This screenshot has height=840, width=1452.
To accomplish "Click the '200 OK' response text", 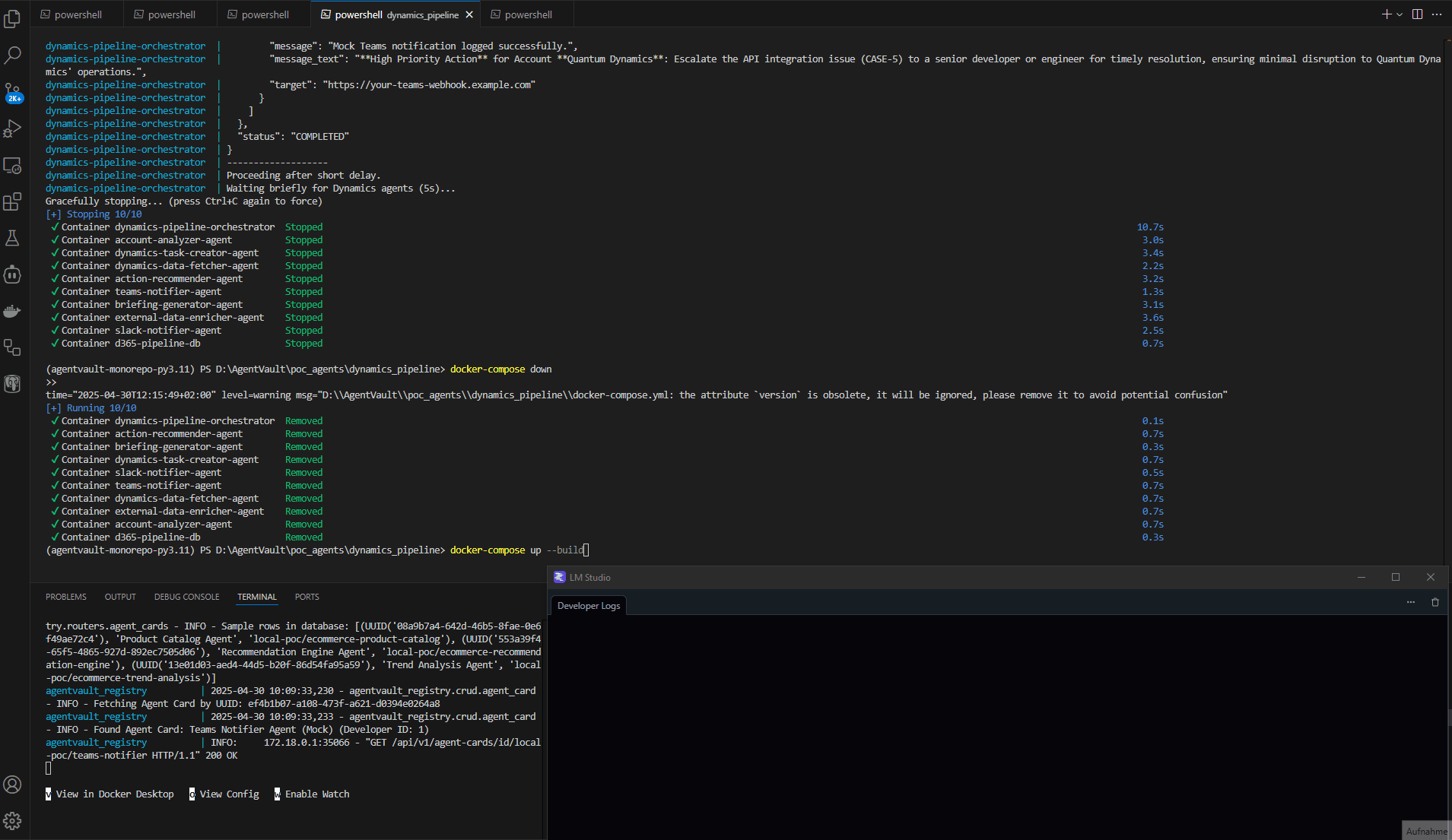I will coord(221,755).
